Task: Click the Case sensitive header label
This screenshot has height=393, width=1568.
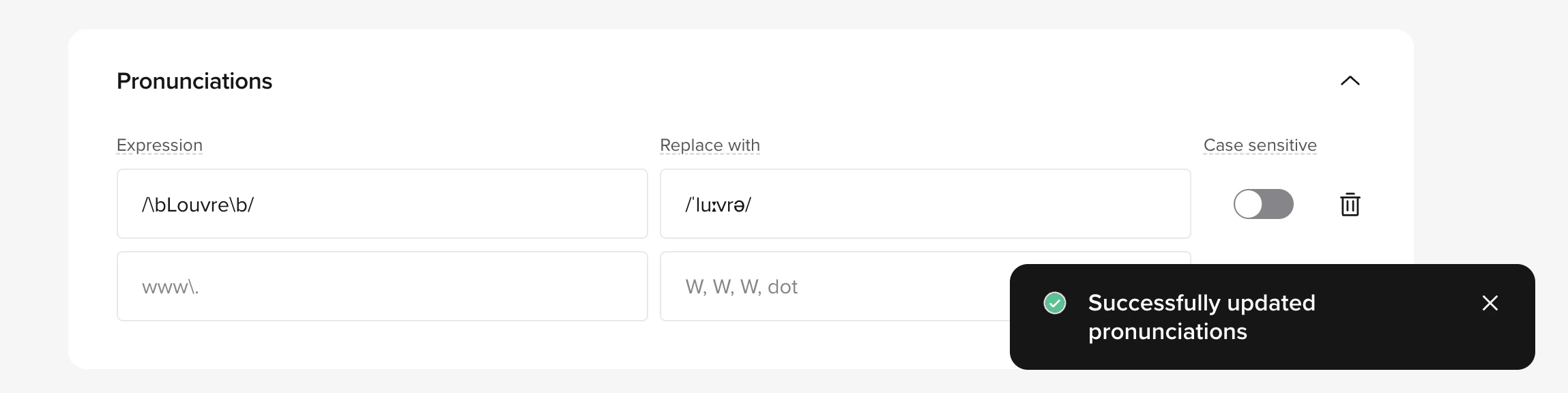Action: pos(1260,145)
